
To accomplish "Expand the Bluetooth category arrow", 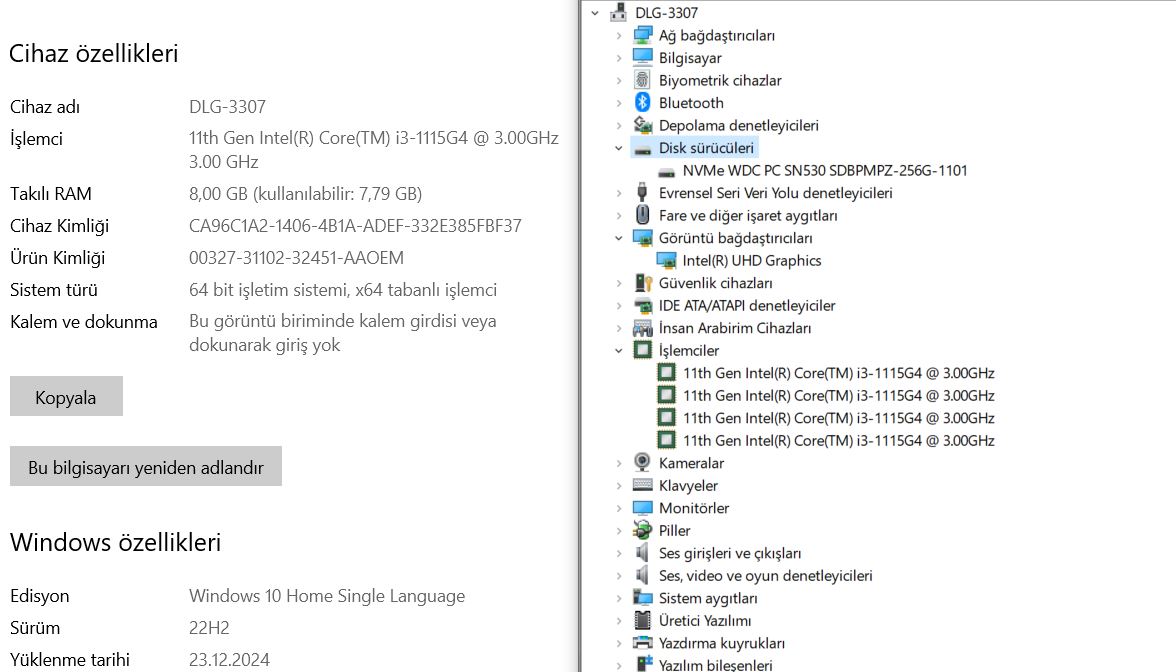I will point(619,103).
